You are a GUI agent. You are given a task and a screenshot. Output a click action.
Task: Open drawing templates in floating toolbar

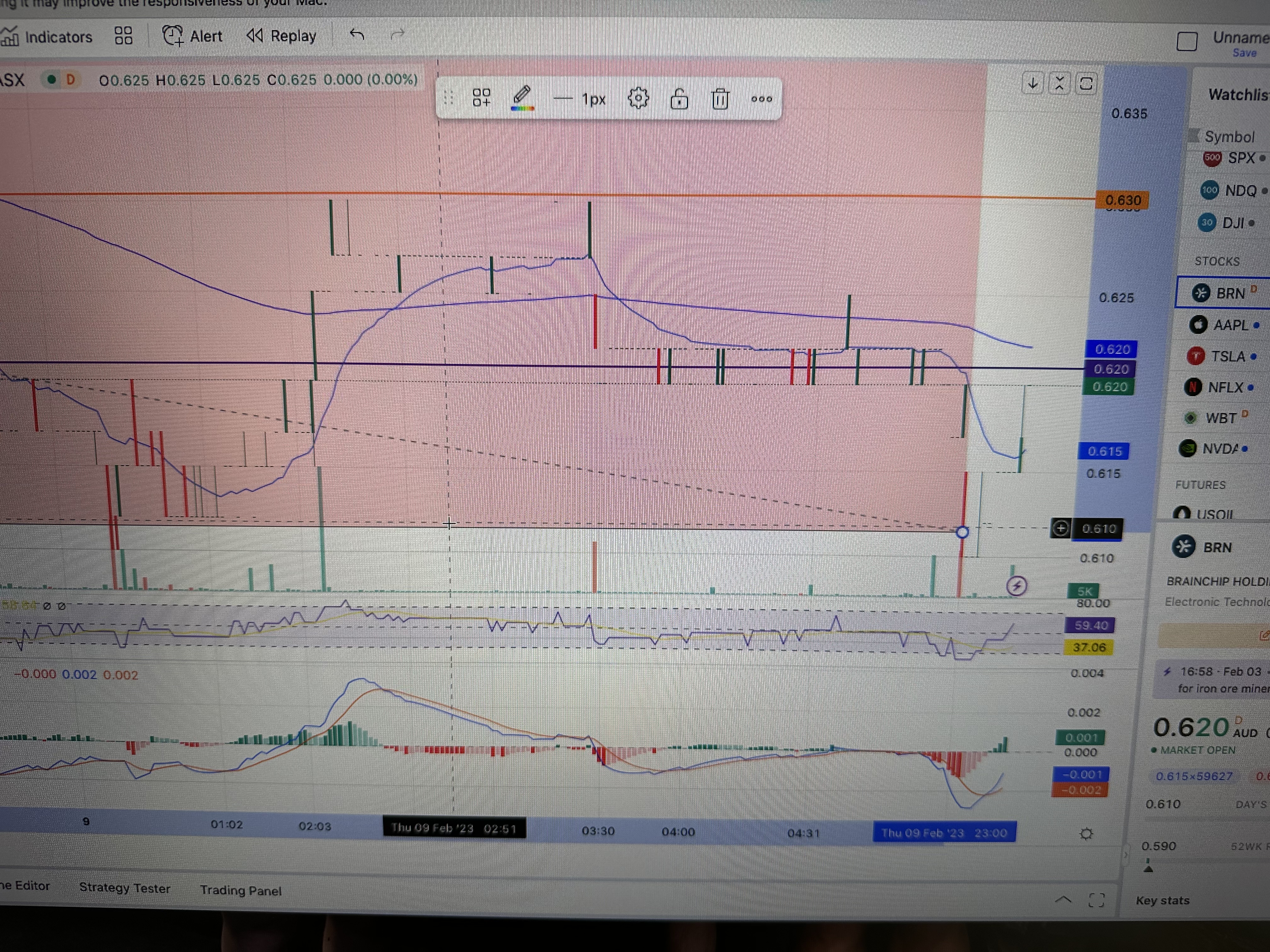(481, 98)
